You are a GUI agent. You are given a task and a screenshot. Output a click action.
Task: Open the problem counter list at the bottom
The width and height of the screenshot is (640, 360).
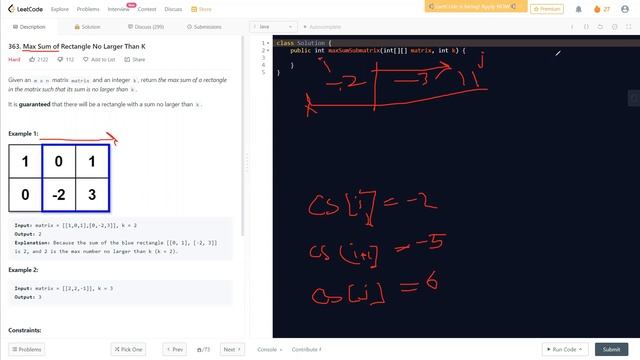pos(203,349)
